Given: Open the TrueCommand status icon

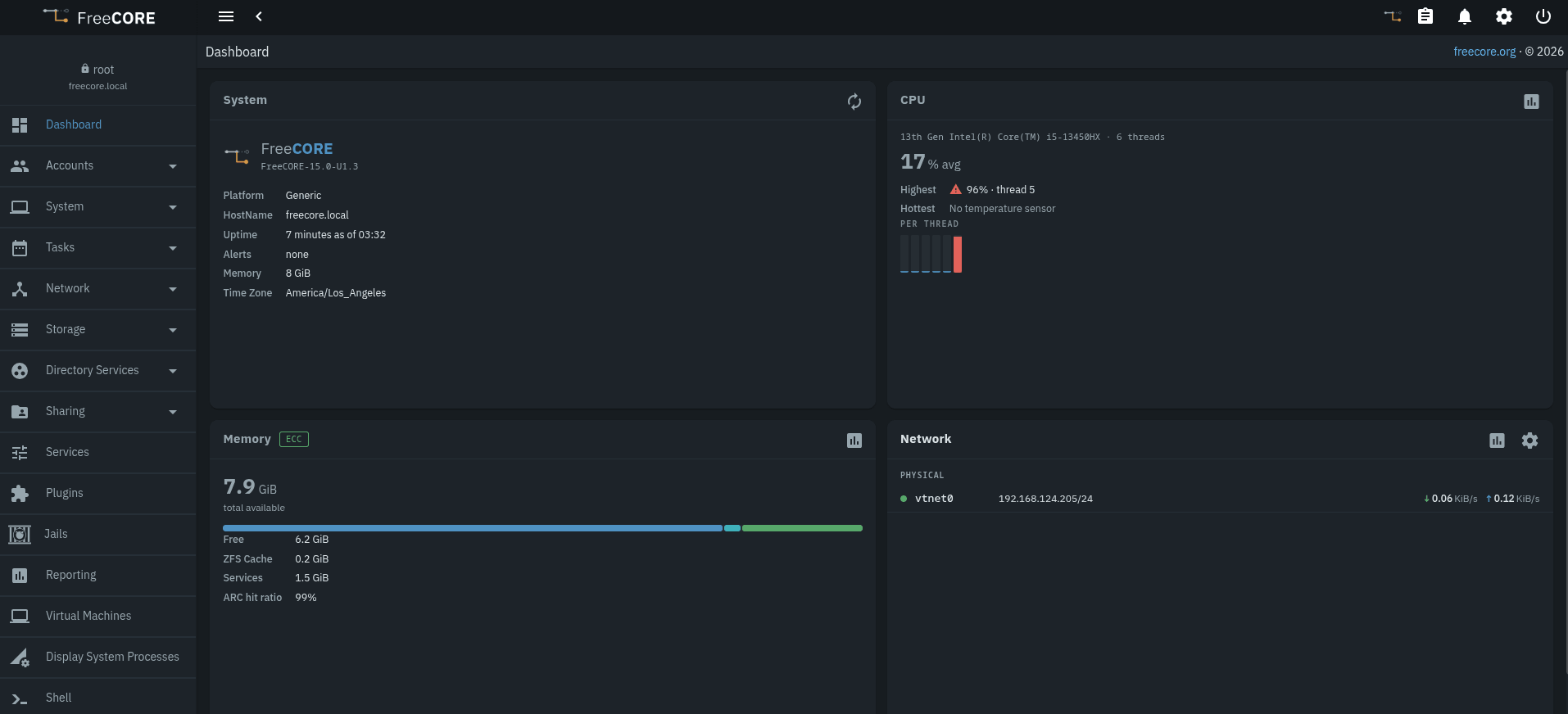Looking at the screenshot, I should 1393,16.
